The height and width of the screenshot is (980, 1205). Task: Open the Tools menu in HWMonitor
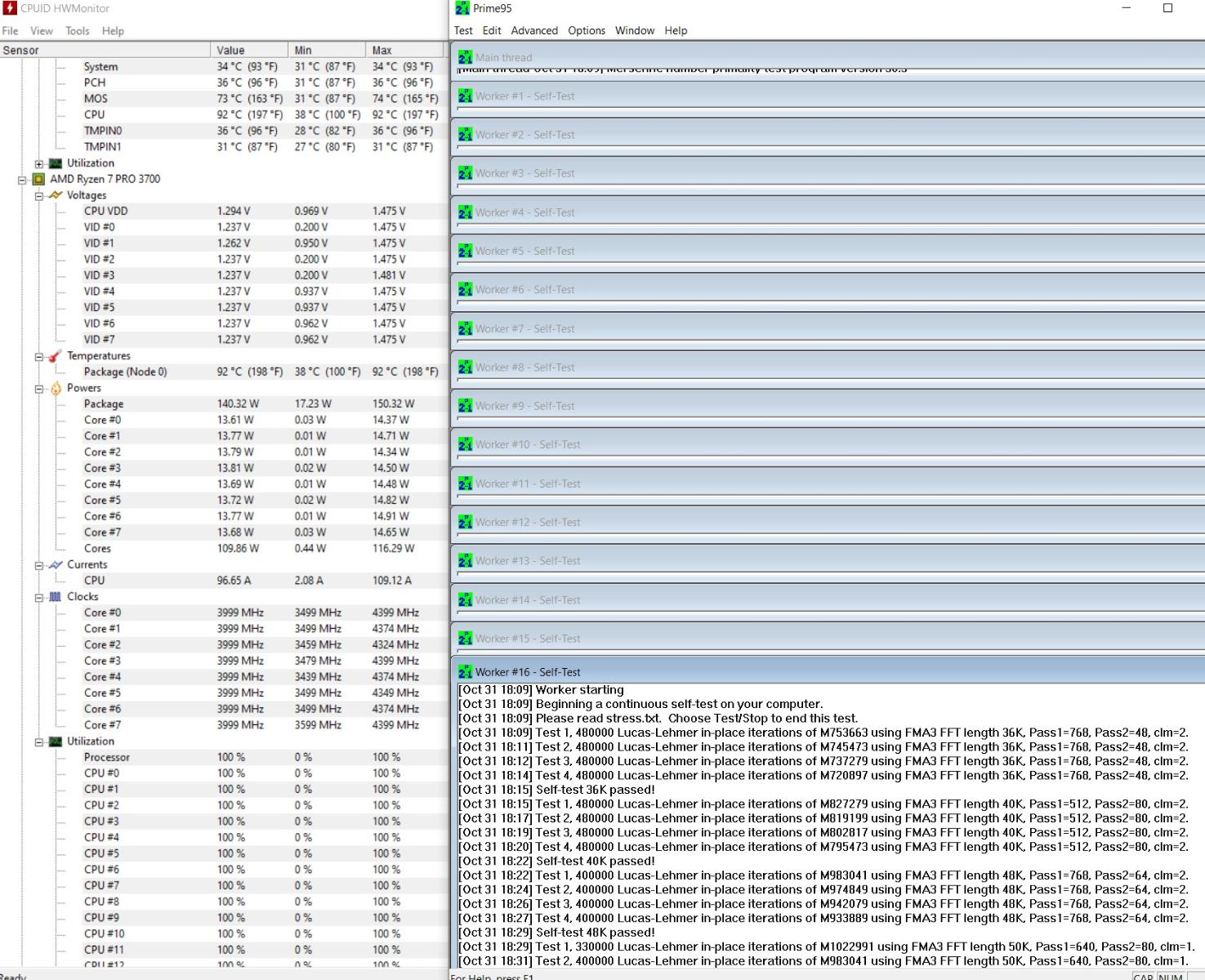(x=78, y=31)
